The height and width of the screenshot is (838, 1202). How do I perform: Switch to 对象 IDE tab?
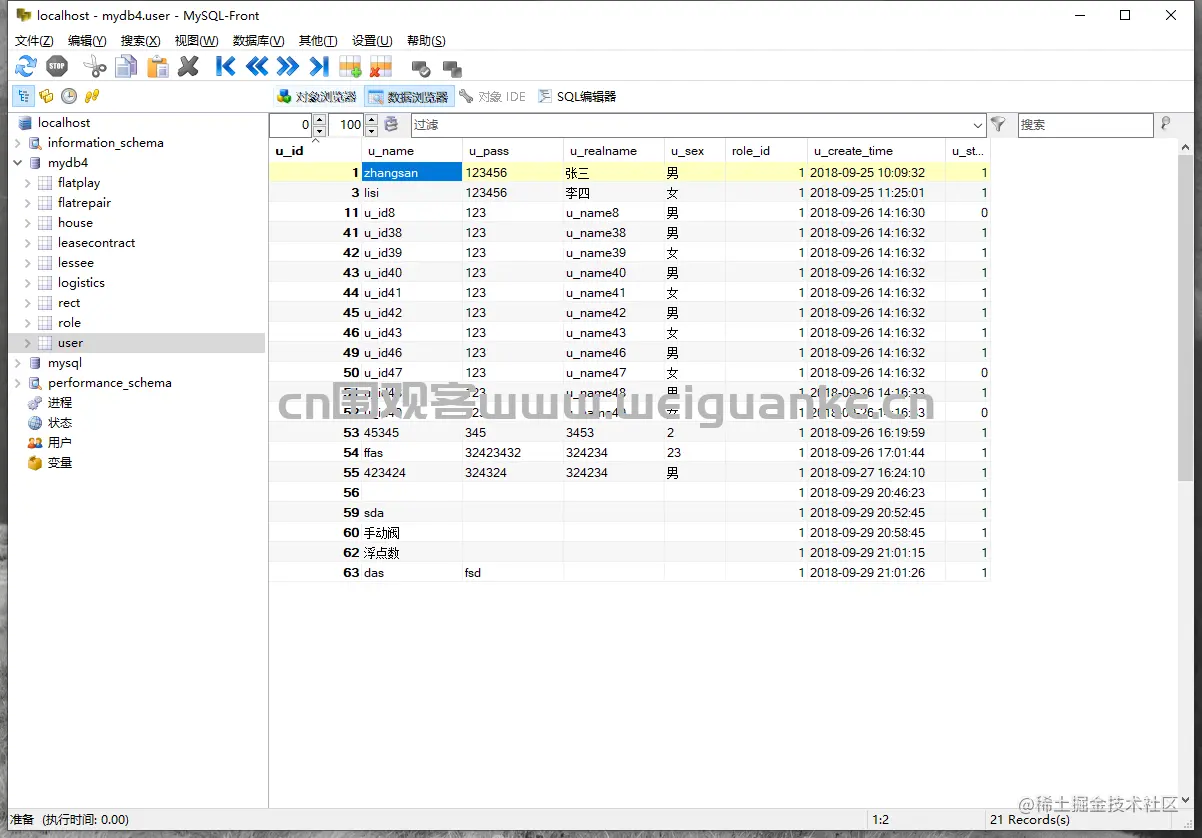[x=493, y=96]
